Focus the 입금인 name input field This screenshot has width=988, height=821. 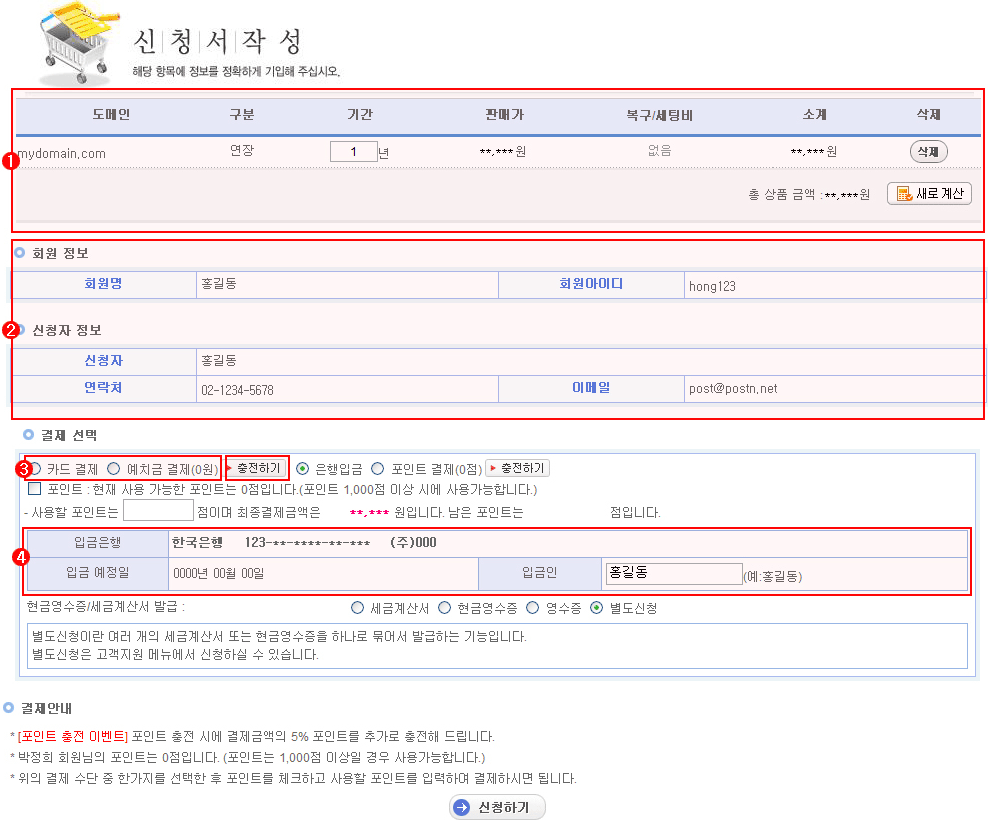[671, 573]
